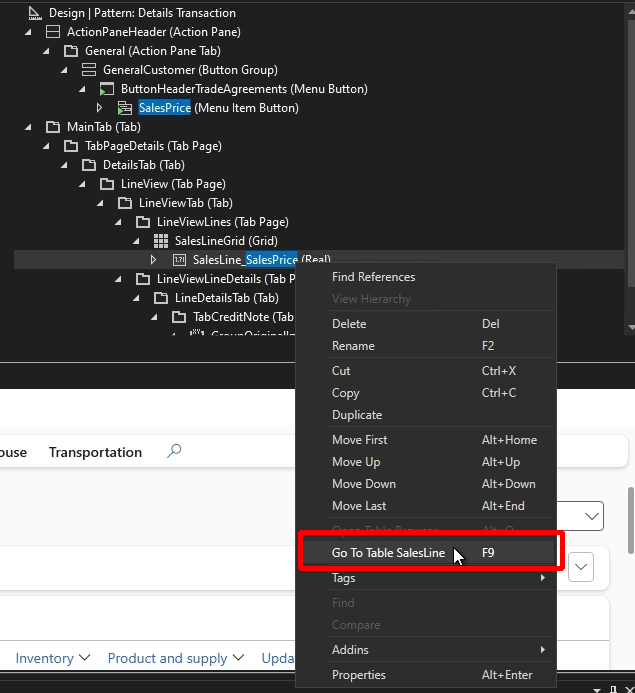Click the SalesLineGrid grid icon

coord(161,241)
